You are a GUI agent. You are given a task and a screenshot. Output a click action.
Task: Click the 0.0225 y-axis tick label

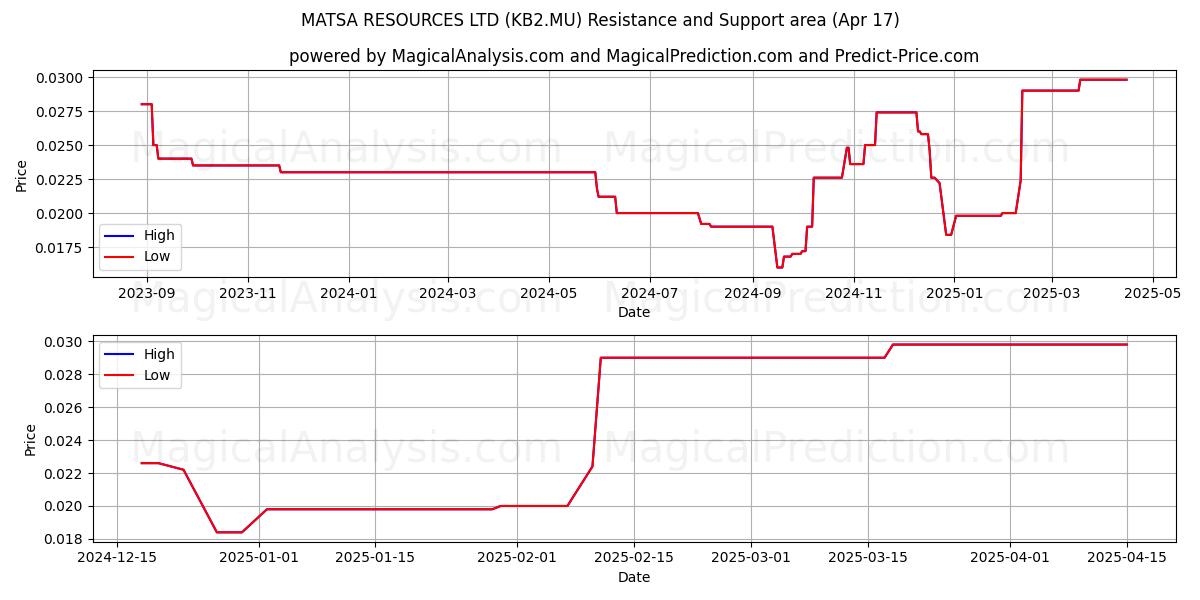click(61, 180)
